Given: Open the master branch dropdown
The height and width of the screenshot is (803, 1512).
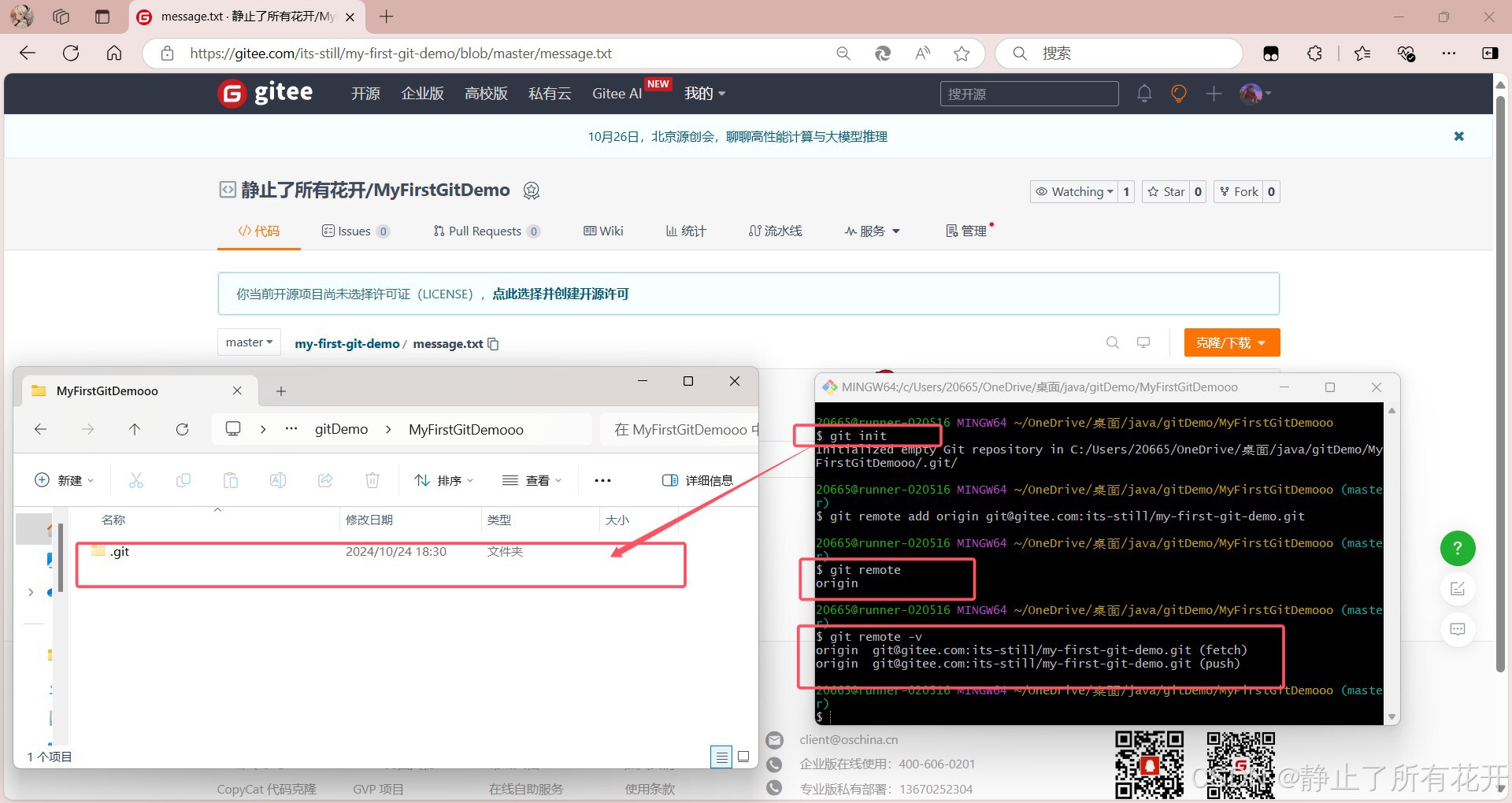Looking at the screenshot, I should pos(249,342).
